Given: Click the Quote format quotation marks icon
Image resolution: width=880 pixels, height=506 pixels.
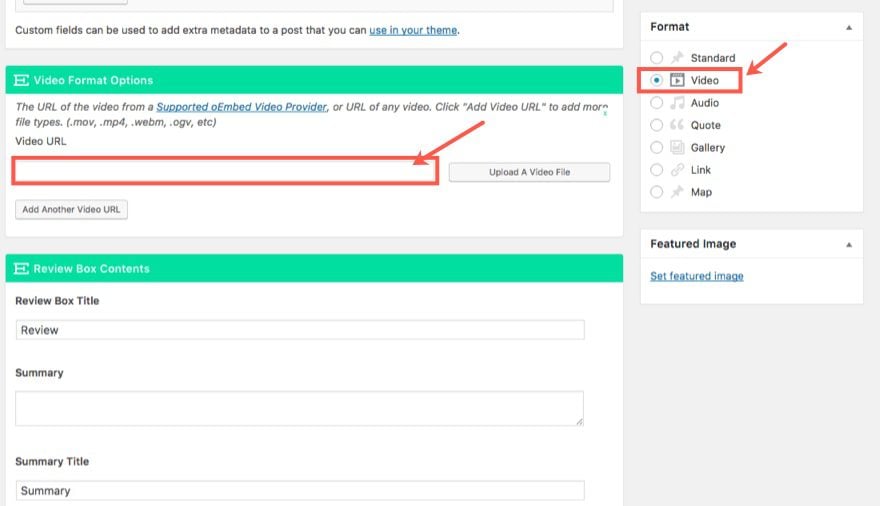Looking at the screenshot, I should pos(677,125).
